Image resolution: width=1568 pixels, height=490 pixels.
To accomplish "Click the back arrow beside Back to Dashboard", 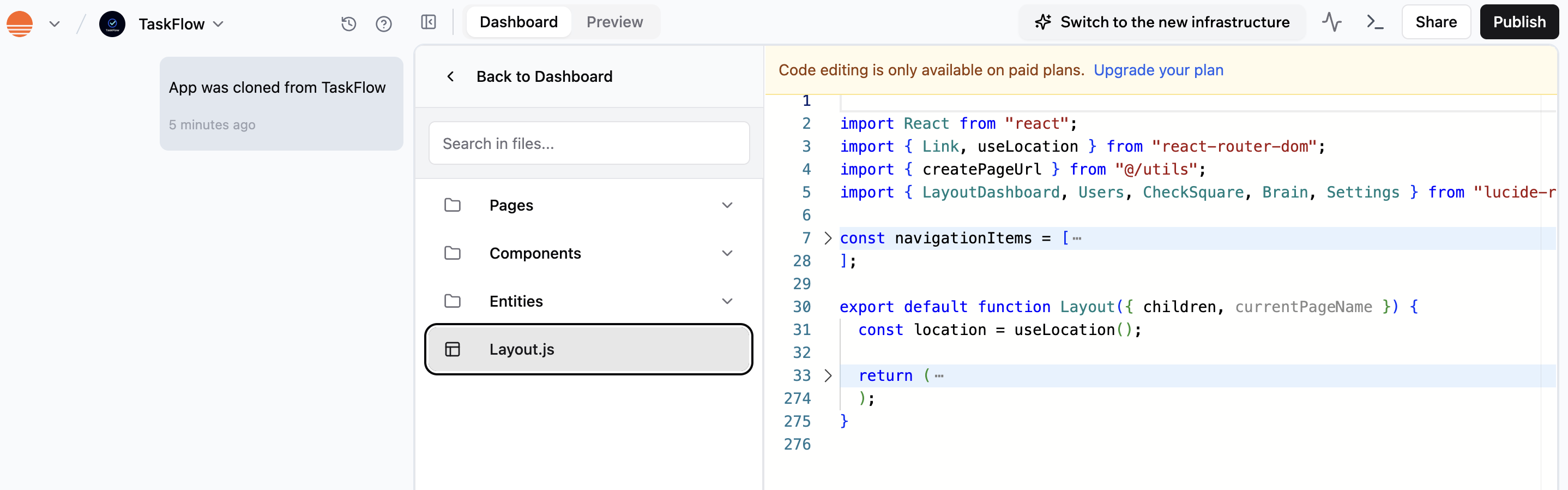I will coord(450,76).
